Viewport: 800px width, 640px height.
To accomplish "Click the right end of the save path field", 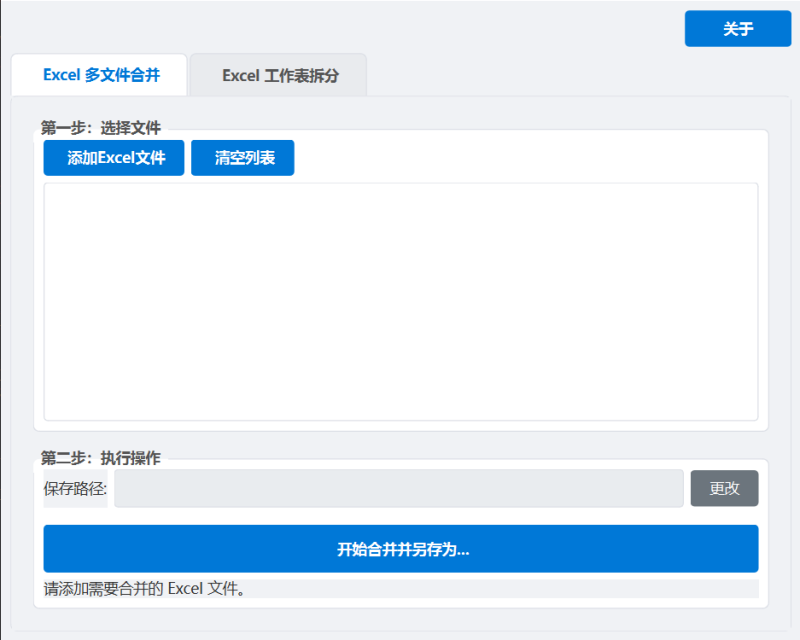I will point(670,488).
